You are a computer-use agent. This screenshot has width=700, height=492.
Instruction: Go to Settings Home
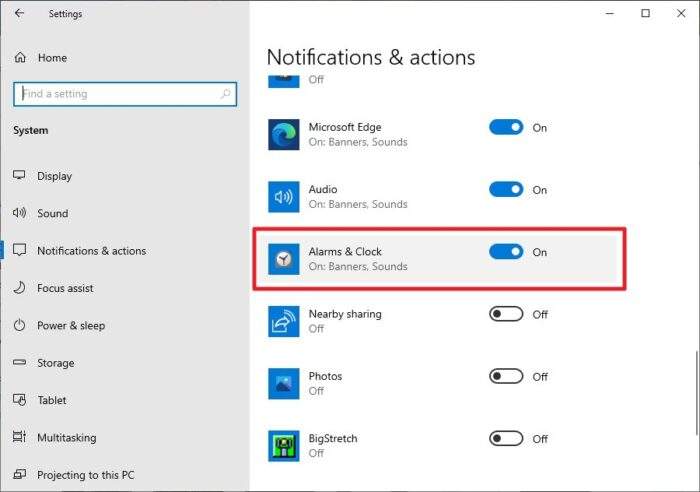coord(125,58)
